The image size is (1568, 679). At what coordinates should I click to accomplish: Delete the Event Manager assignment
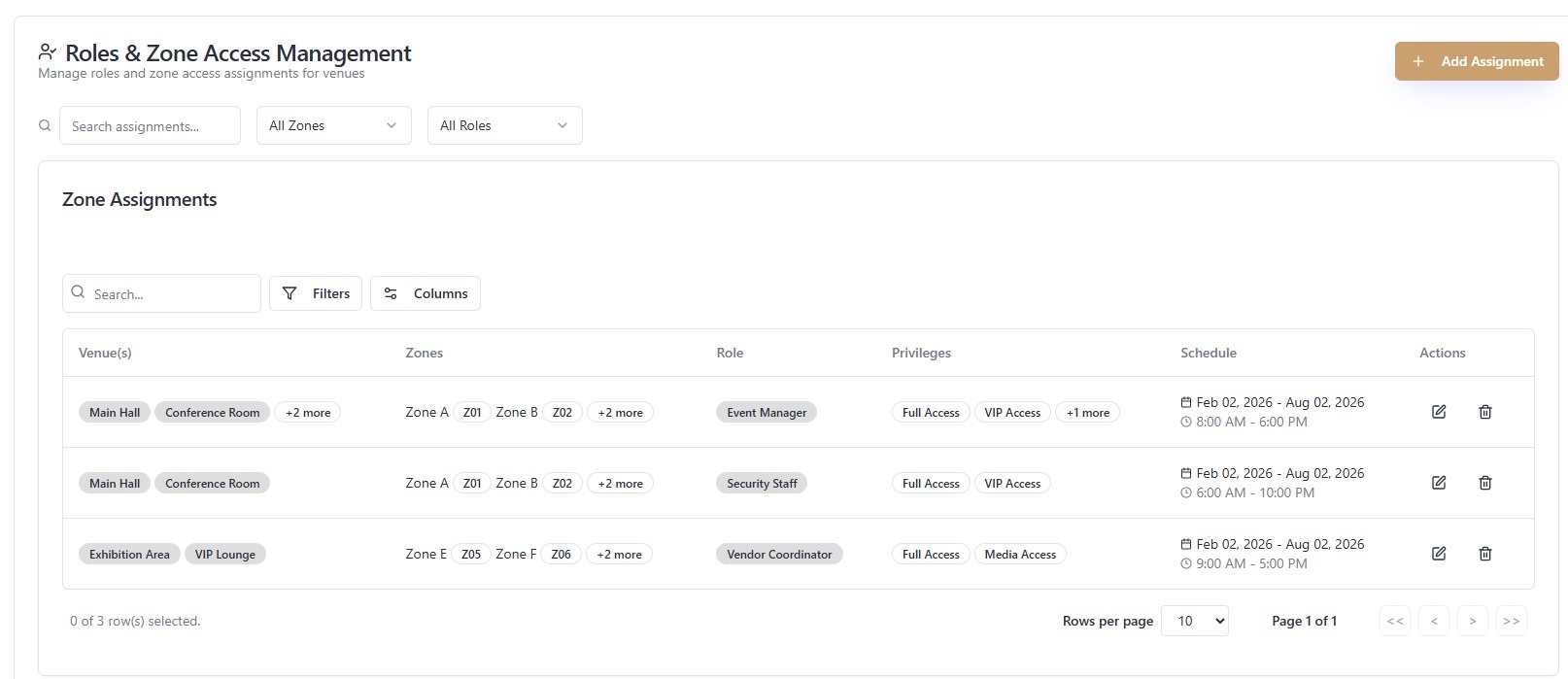click(x=1485, y=412)
